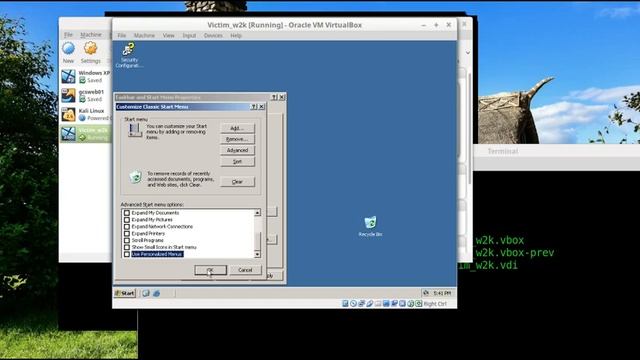This screenshot has height=360, width=640.
Task: Click hard disk activity status icon
Action: (345, 303)
